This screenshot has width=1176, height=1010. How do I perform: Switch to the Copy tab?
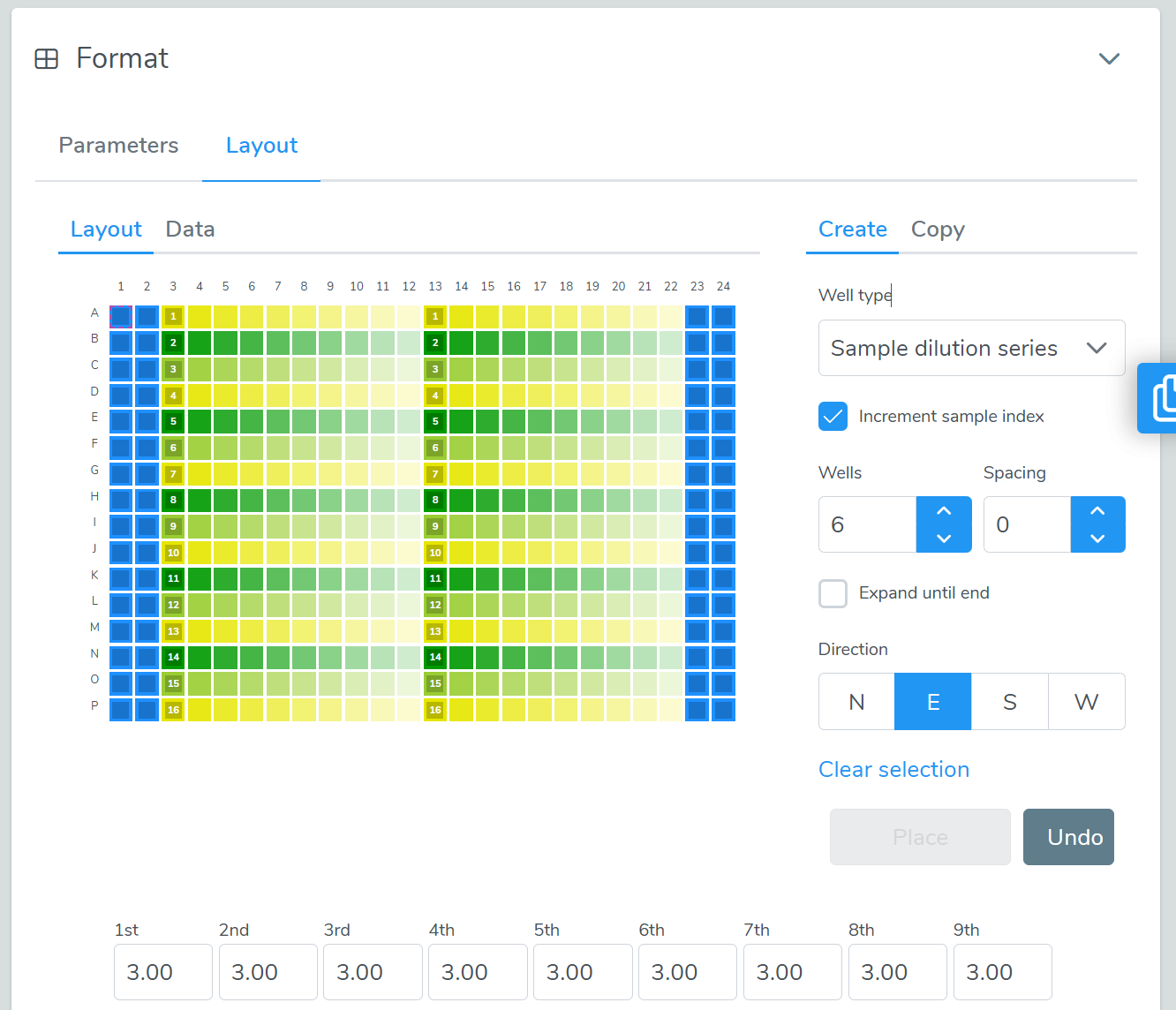click(938, 230)
